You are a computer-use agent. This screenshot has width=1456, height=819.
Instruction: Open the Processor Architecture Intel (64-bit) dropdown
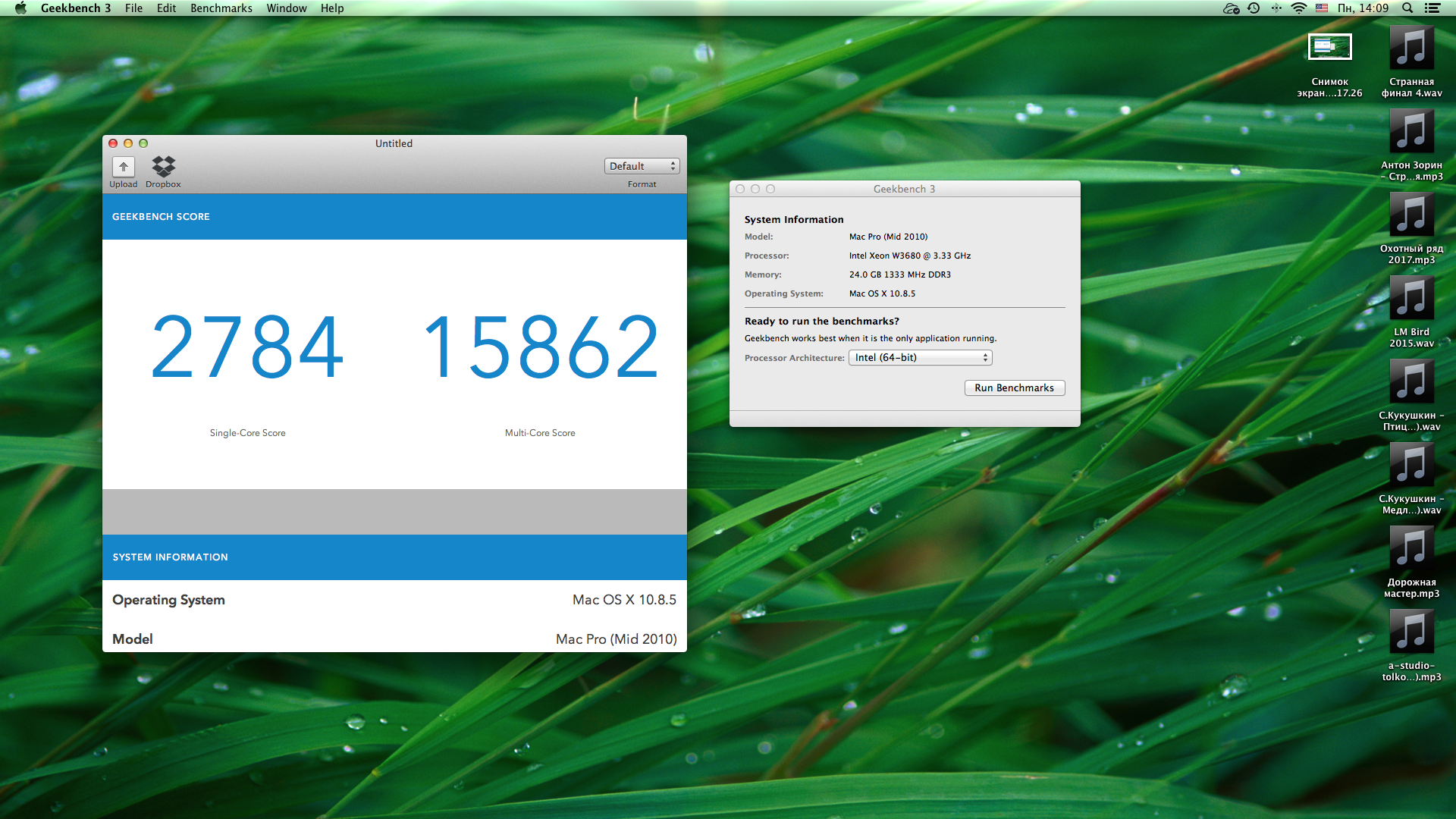[x=920, y=358]
